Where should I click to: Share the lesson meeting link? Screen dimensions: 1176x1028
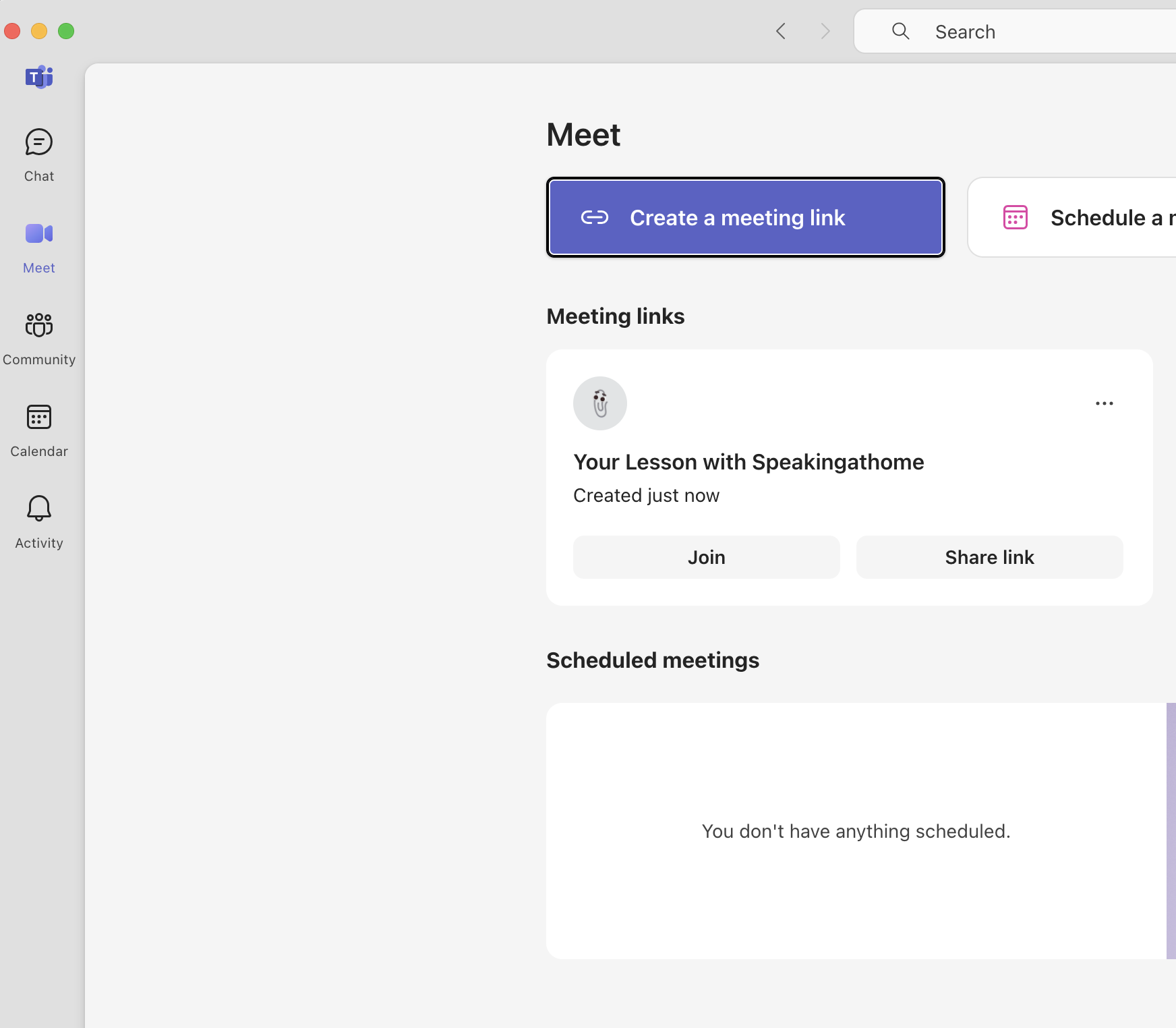pos(989,557)
